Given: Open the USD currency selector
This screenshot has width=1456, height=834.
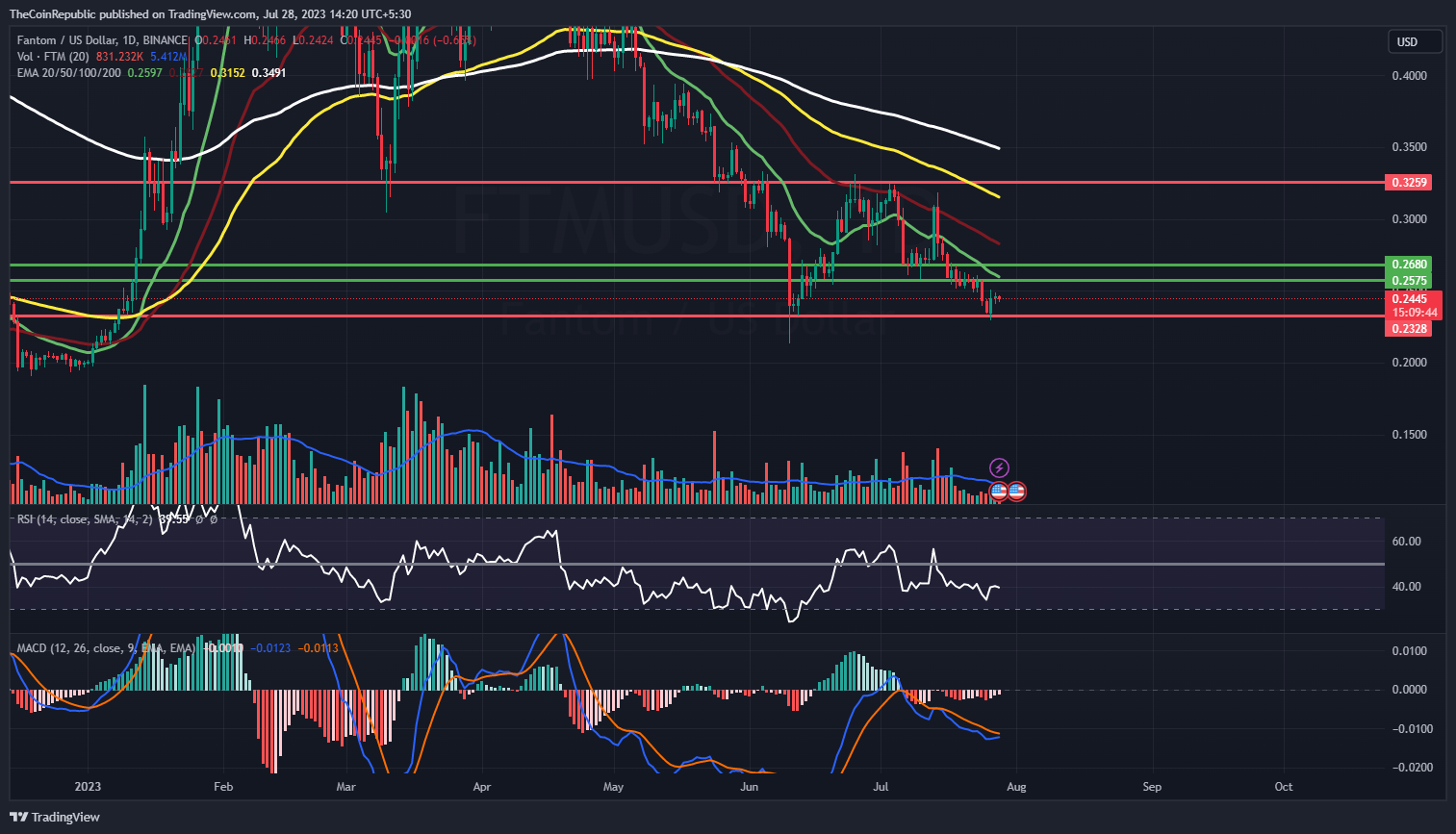Looking at the screenshot, I should [x=1417, y=41].
